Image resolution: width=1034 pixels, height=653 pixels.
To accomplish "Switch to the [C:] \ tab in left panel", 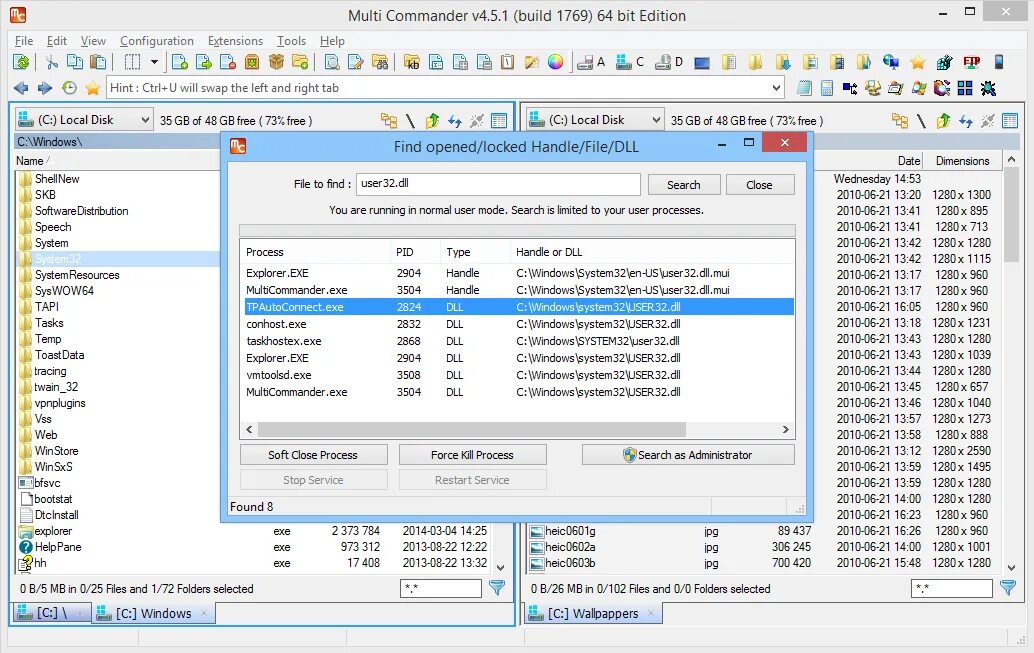I will pos(50,613).
